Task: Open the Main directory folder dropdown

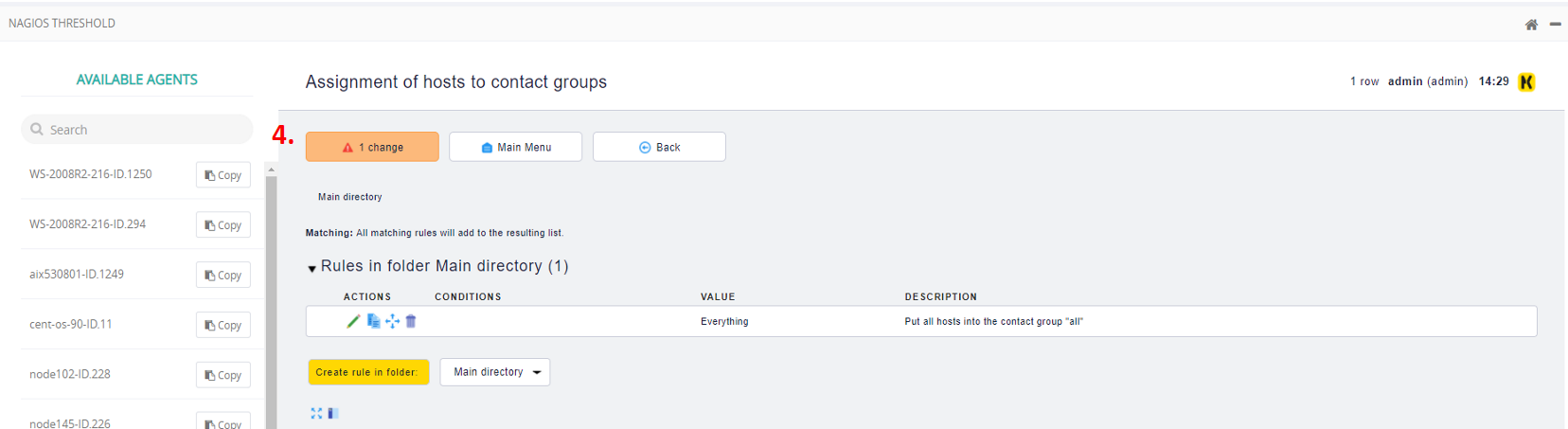Action: click(495, 372)
